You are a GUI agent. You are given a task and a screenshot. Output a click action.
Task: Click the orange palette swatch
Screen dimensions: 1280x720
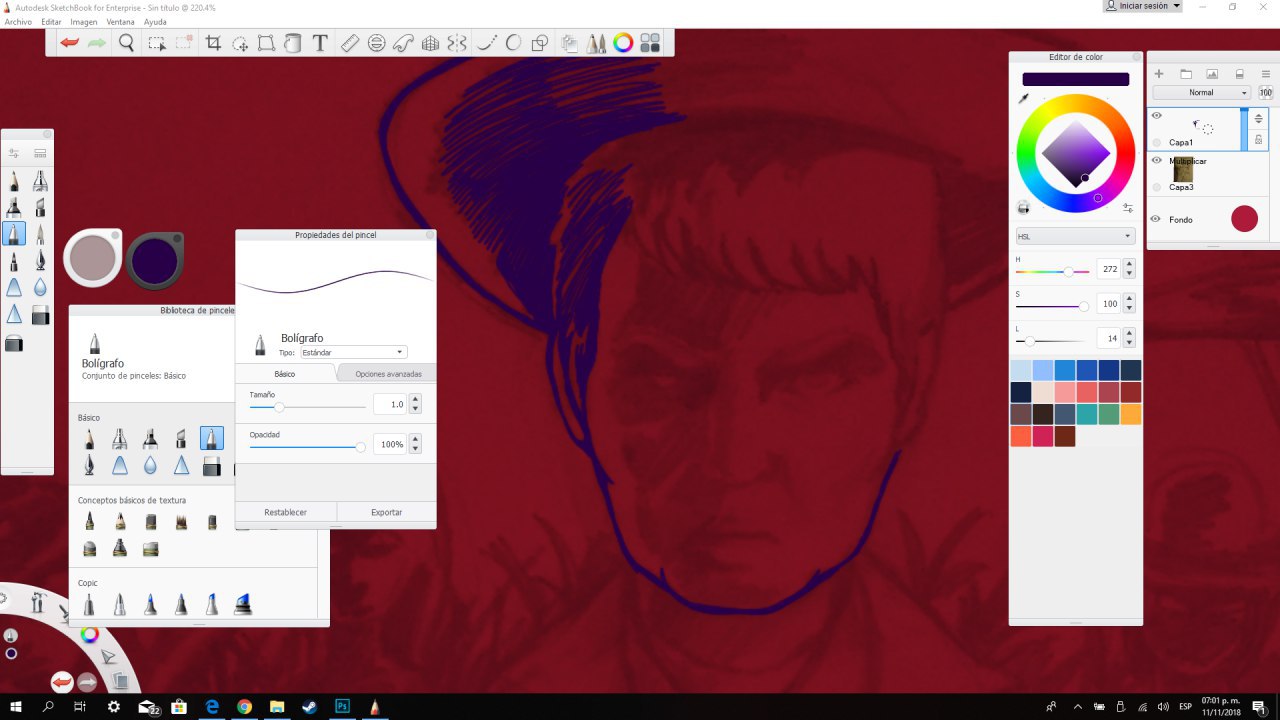1131,414
